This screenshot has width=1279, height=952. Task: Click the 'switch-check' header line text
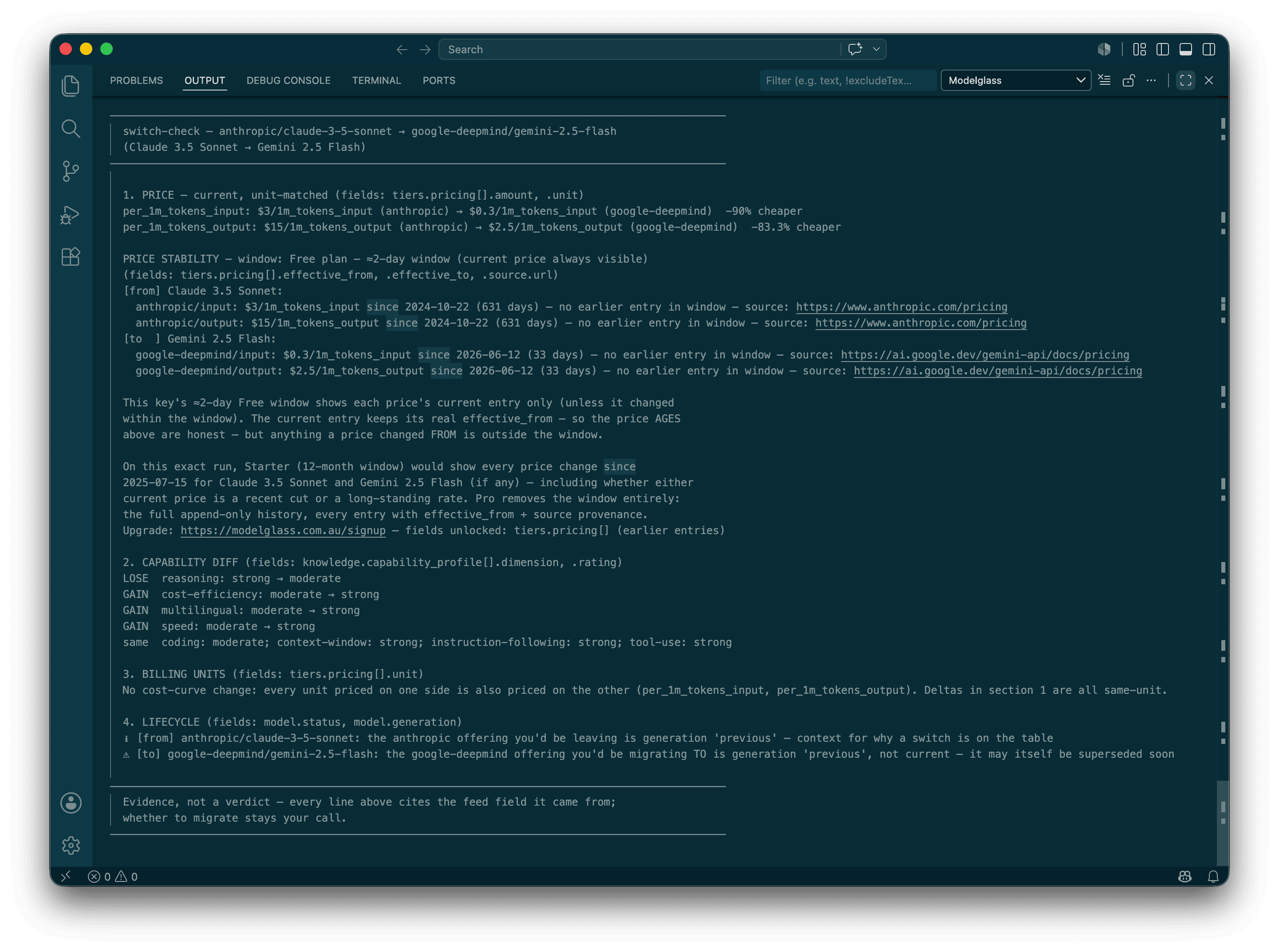[370, 131]
